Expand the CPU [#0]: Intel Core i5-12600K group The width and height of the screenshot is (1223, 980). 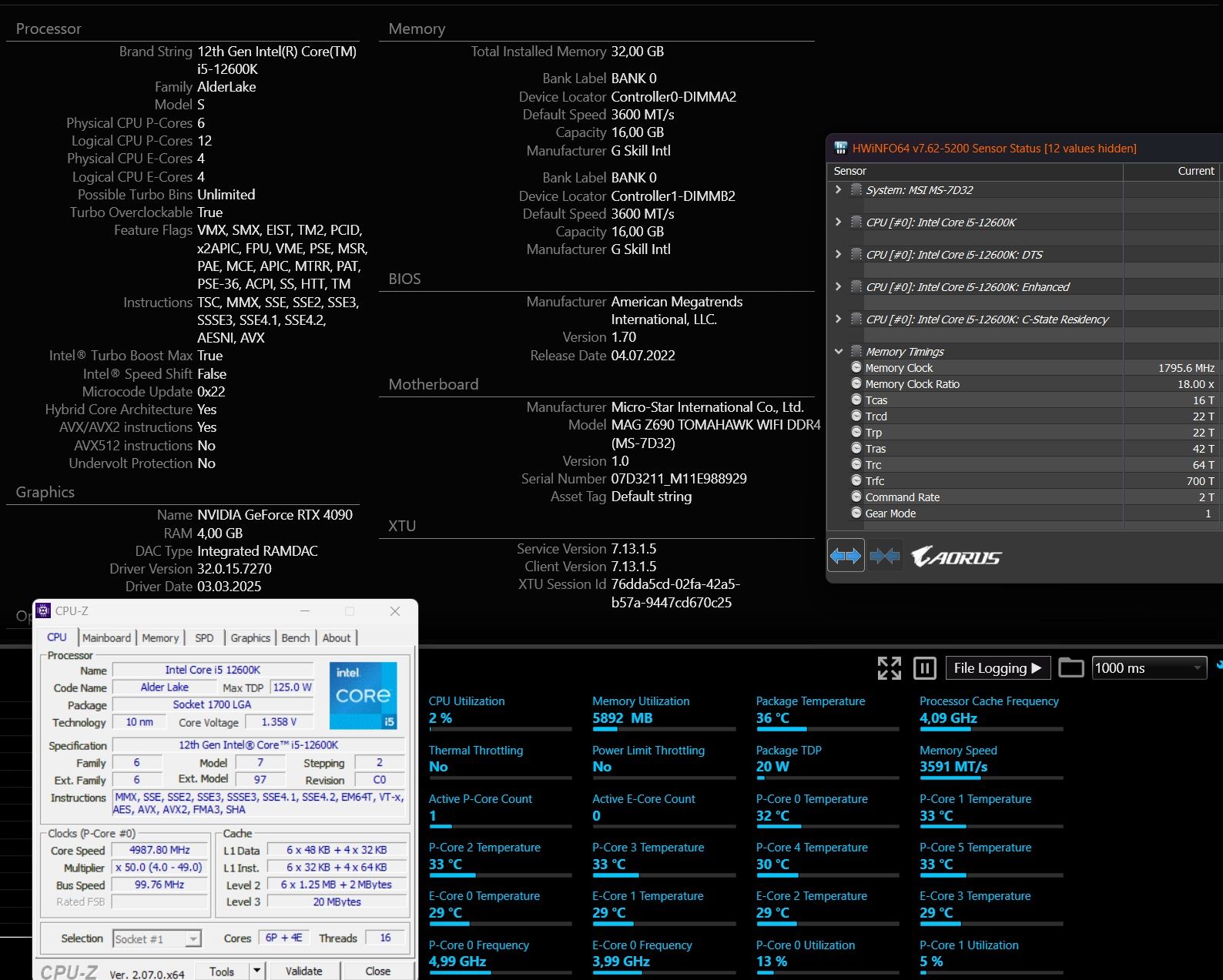point(839,222)
